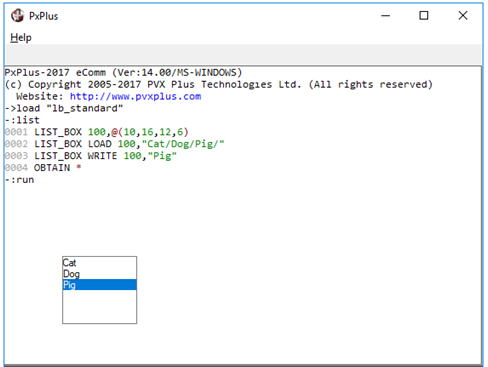Click the run command line
This screenshot has height=367, width=488.
pyautogui.click(x=20, y=180)
